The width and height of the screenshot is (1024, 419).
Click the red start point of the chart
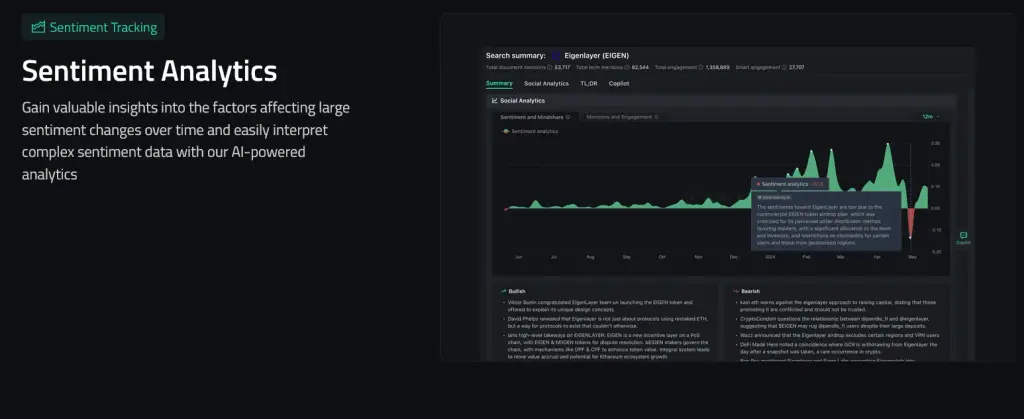(506, 210)
